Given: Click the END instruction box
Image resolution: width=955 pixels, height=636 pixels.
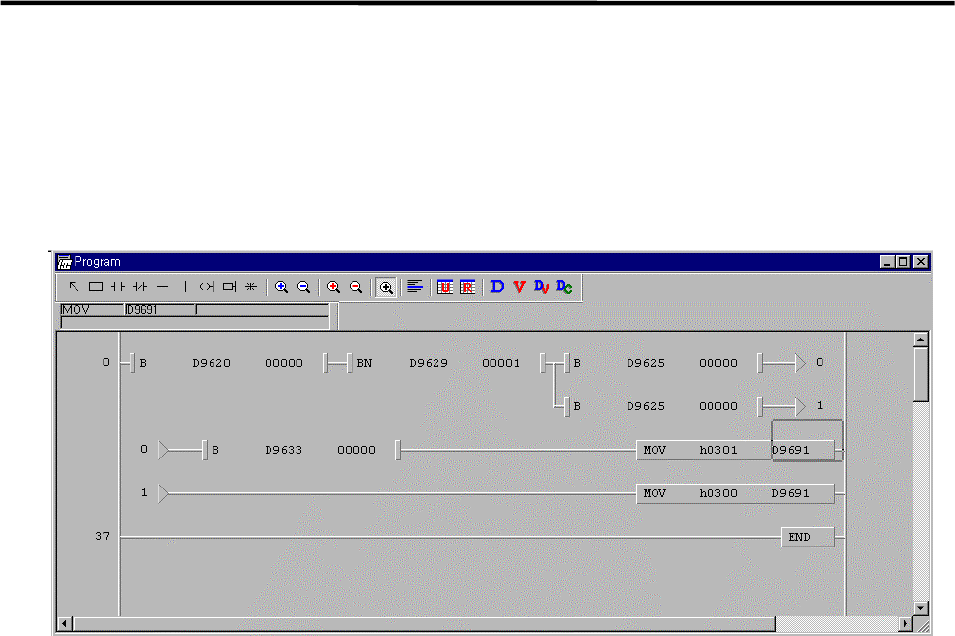Looking at the screenshot, I should (x=808, y=537).
